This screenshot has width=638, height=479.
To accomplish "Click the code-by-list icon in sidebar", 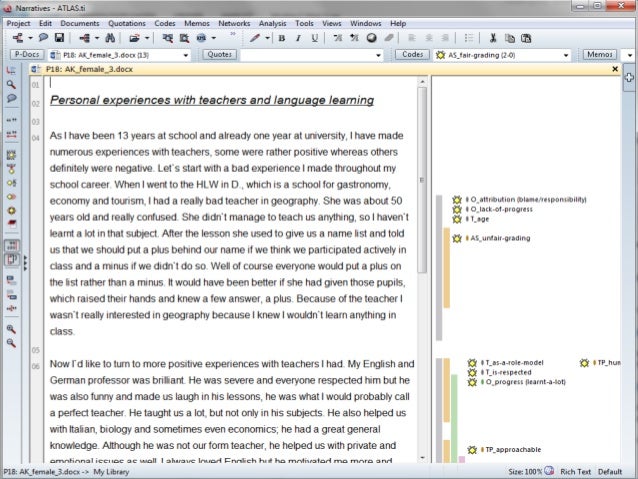I will [11, 183].
